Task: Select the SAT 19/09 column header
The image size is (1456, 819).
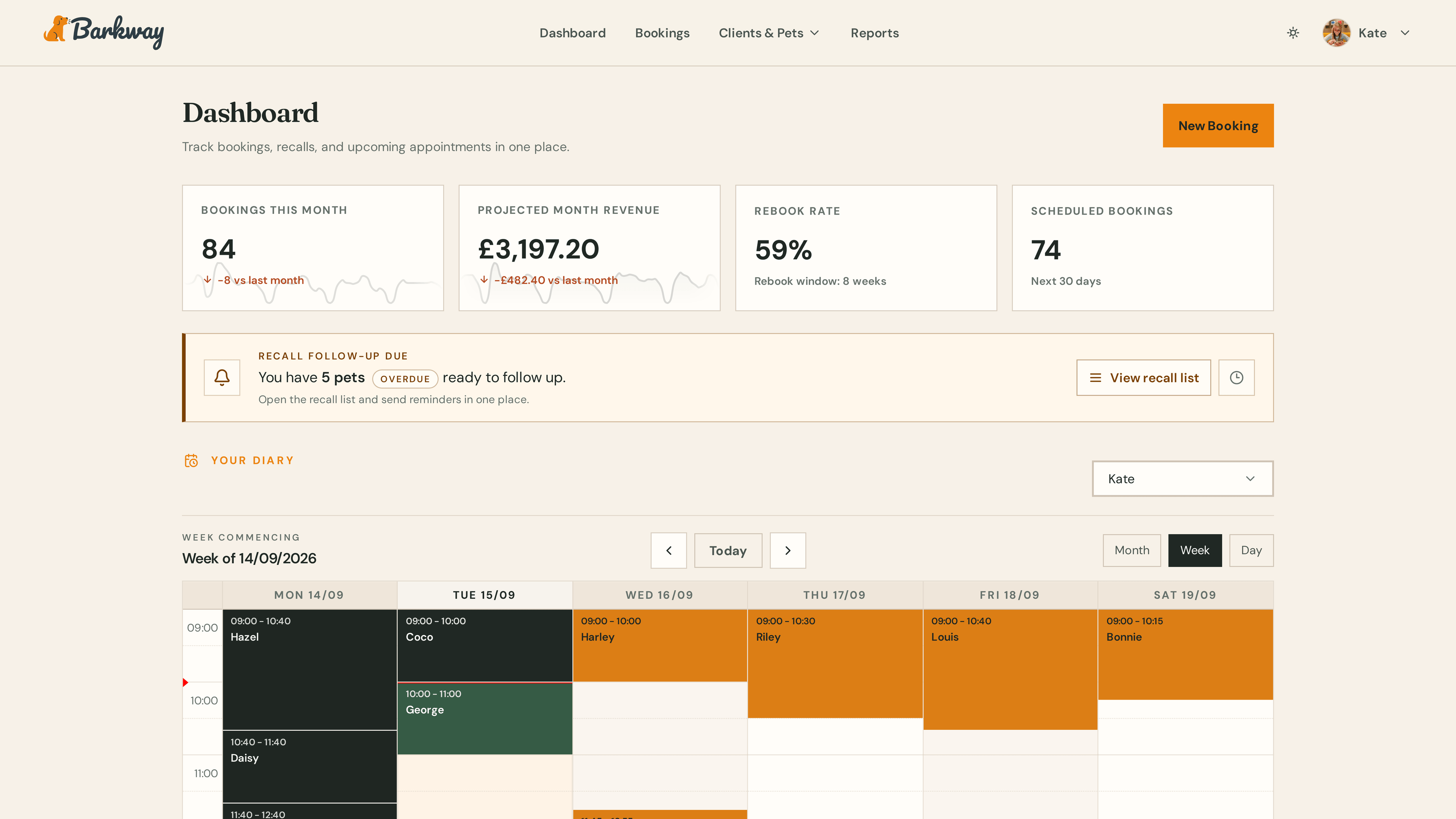Action: (1185, 595)
